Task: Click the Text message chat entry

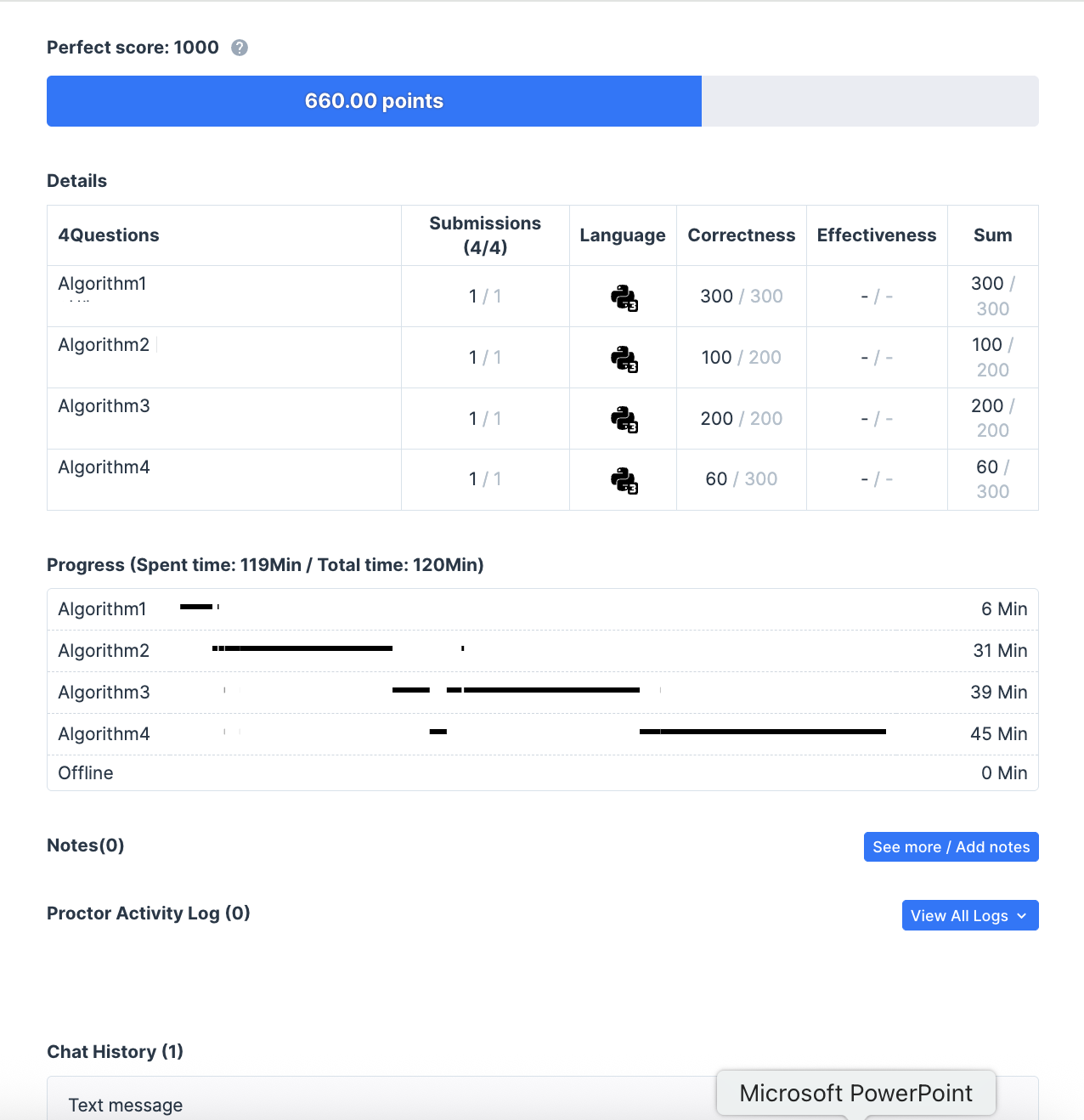Action: 126,1105
